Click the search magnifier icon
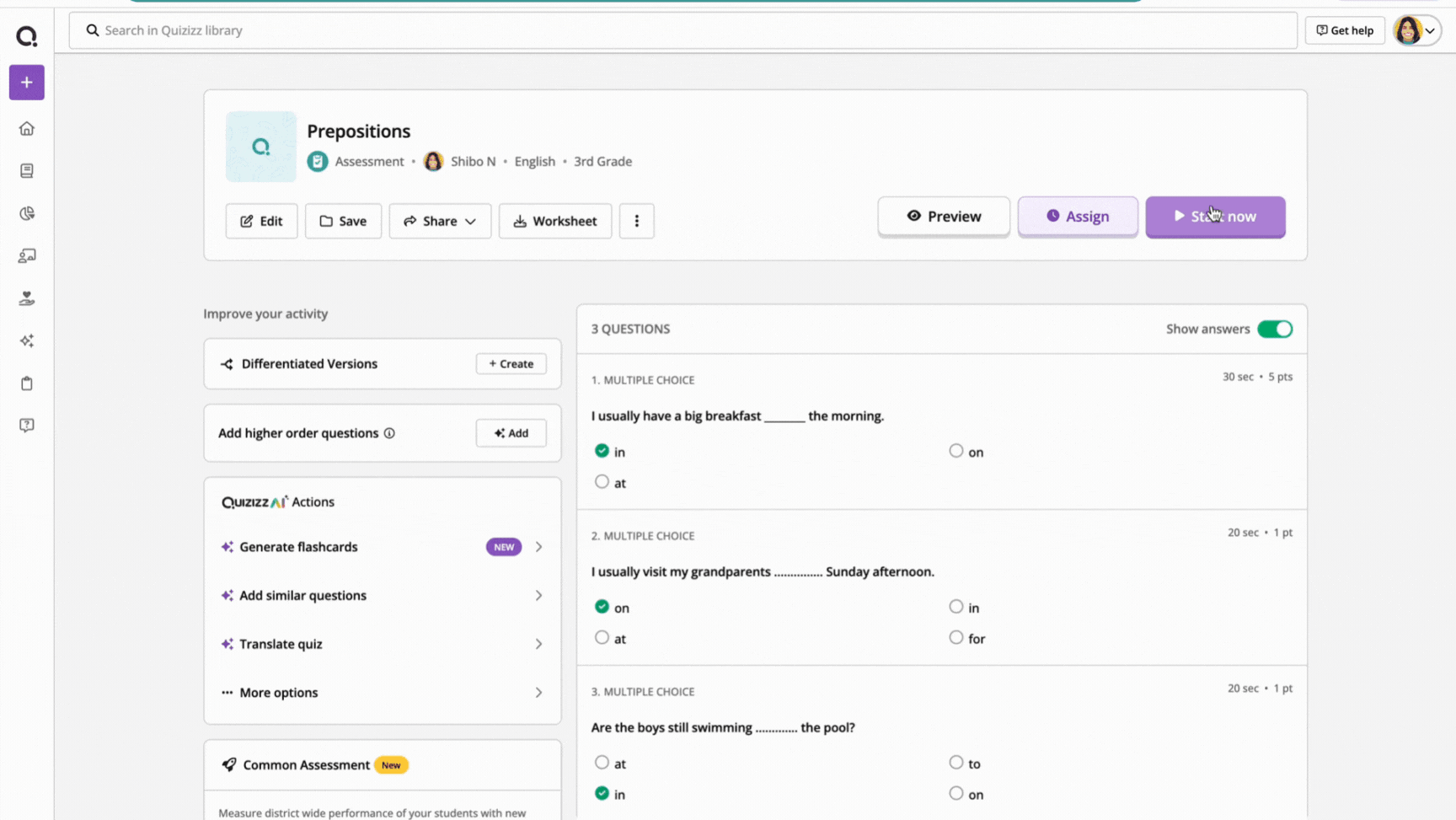 93,30
